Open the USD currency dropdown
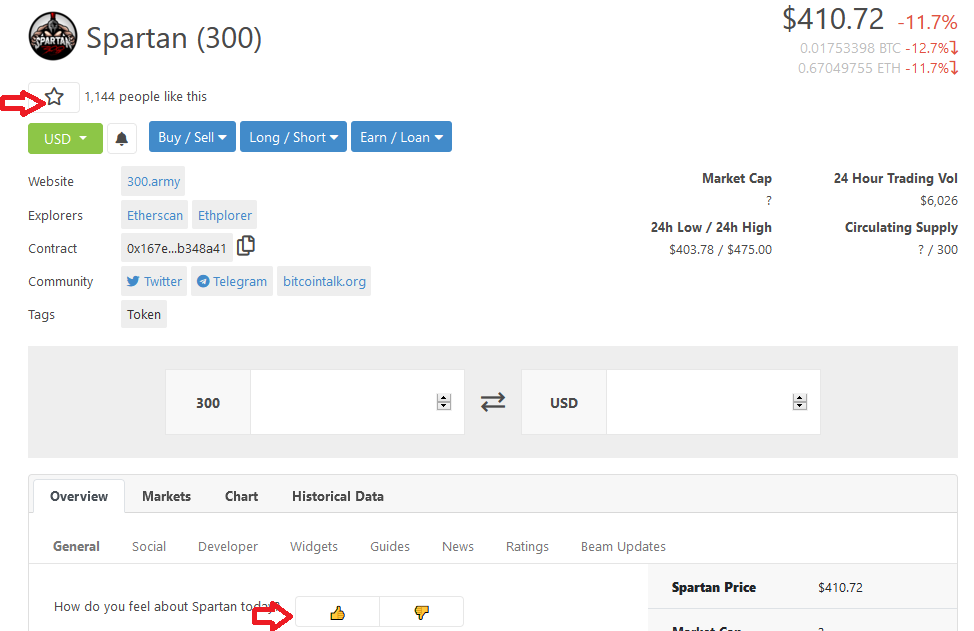 [65, 138]
